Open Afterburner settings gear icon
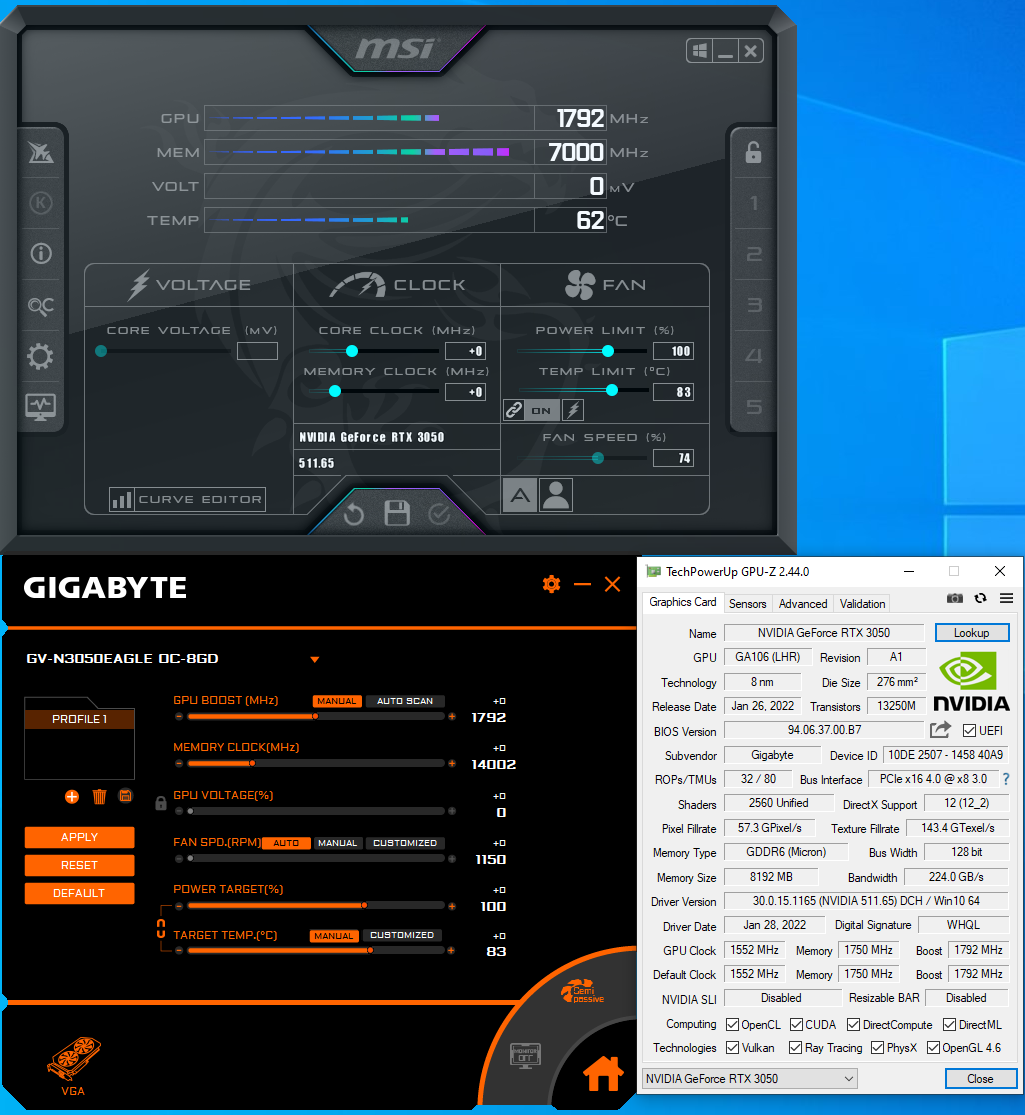The image size is (1025, 1115). click(41, 356)
